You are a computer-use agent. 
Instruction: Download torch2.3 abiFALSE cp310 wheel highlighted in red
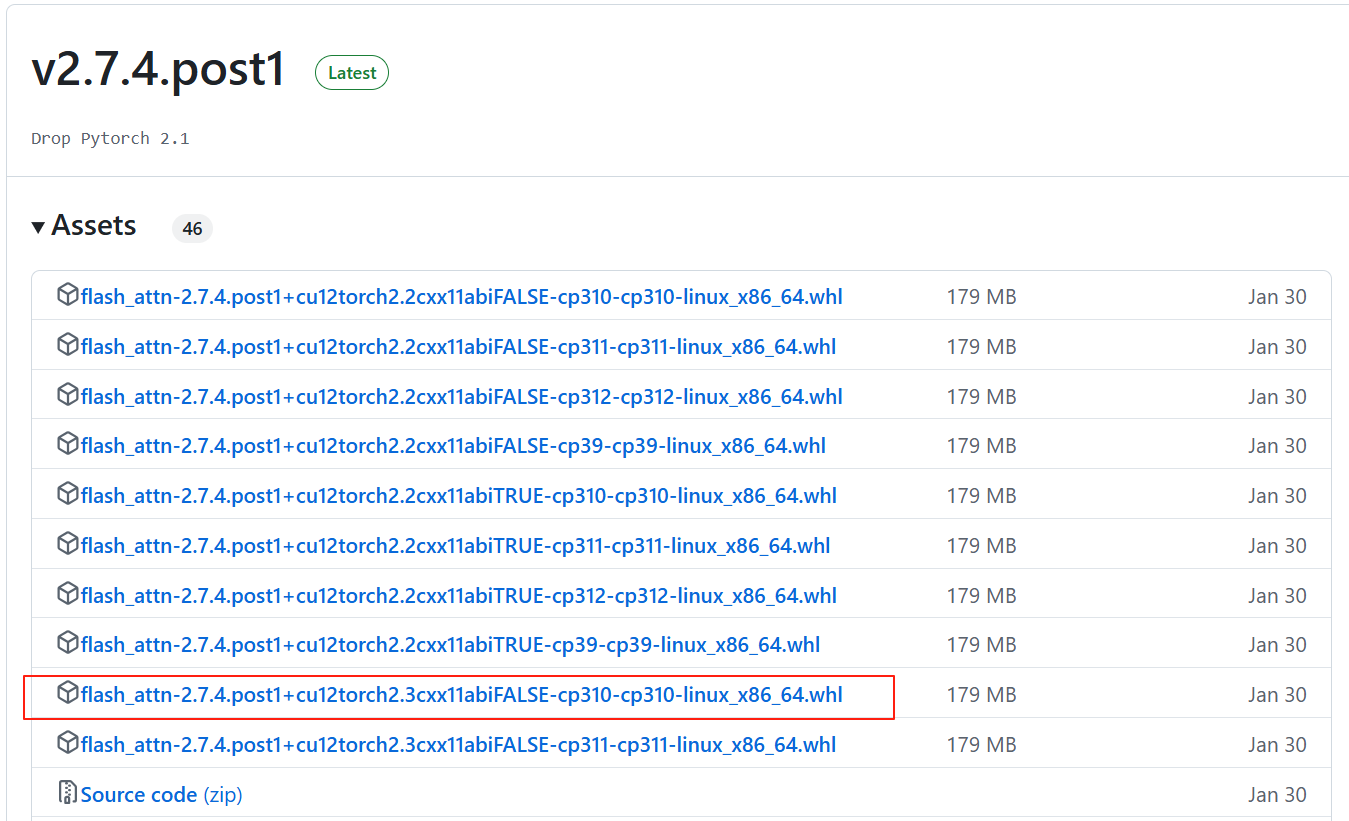461,695
